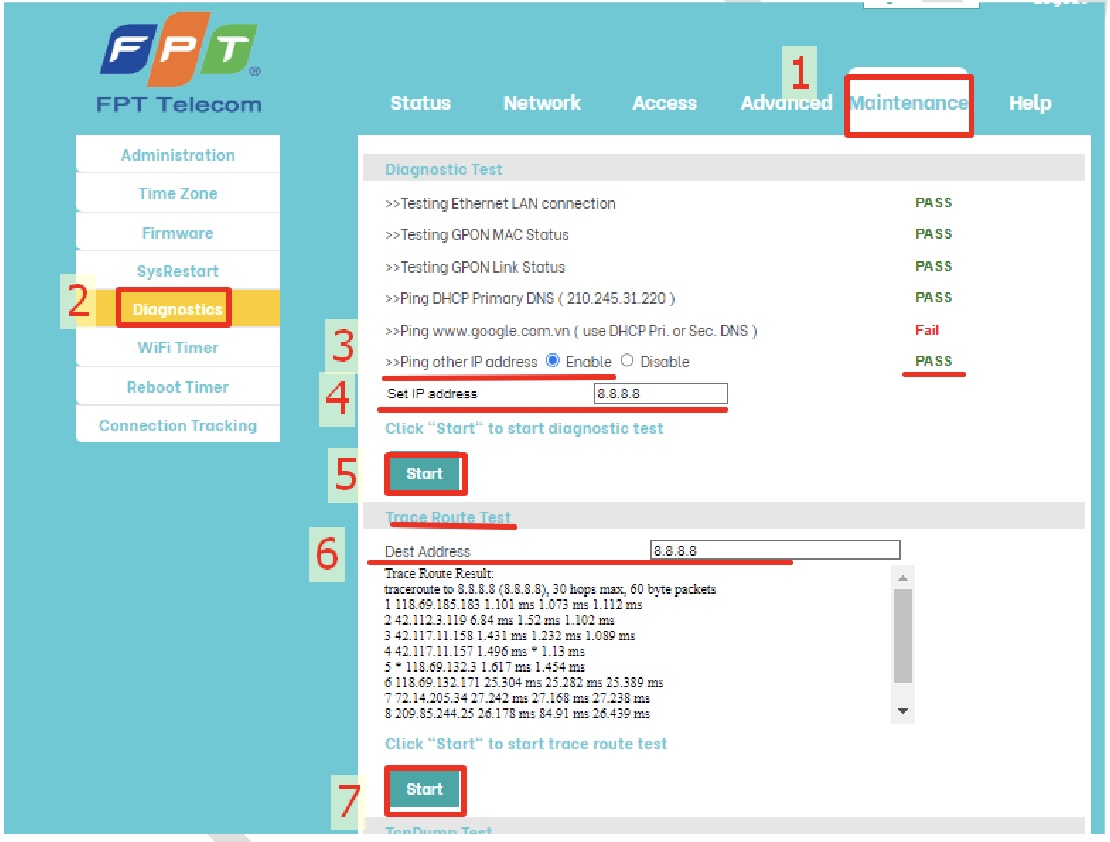Switch to the Network tab

click(542, 103)
